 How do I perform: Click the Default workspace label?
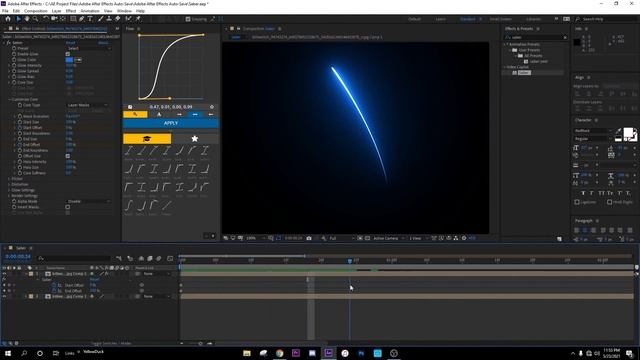pos(414,19)
